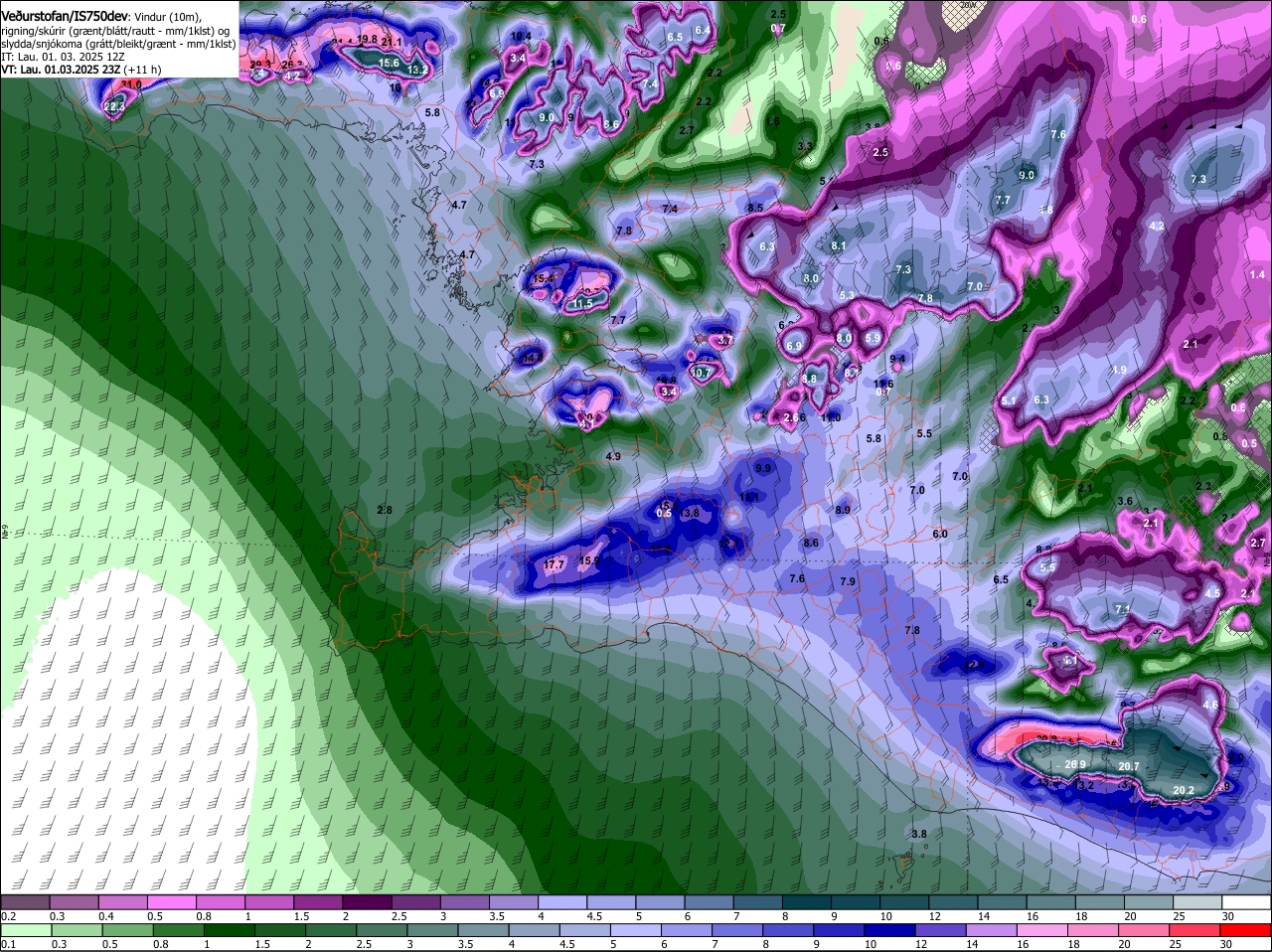Click the dark green 1–1.5 swatch in lower legend row
The image size is (1272, 952).
click(231, 930)
